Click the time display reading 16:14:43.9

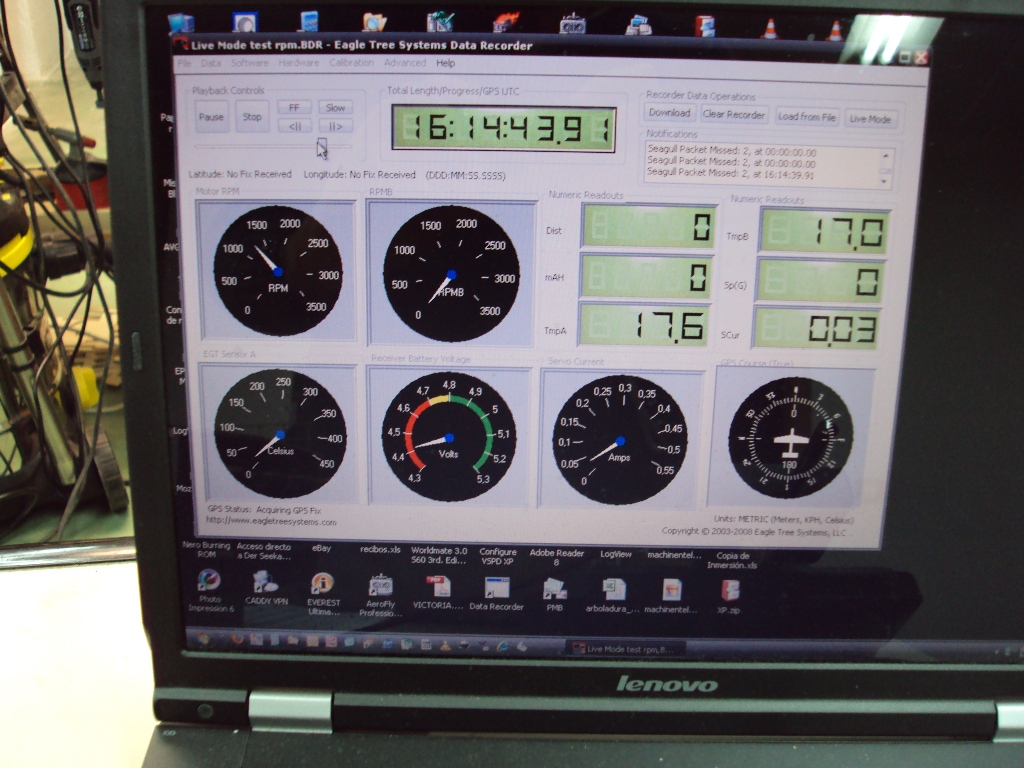click(504, 129)
